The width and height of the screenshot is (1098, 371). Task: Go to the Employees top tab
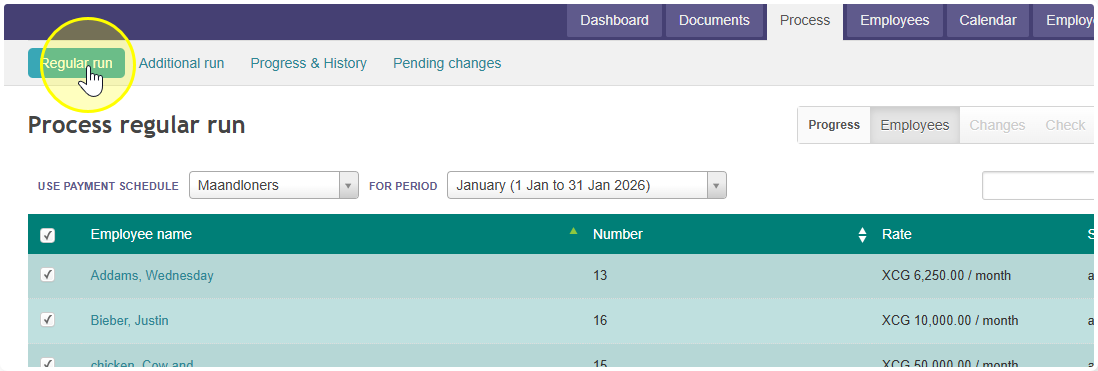[x=895, y=20]
